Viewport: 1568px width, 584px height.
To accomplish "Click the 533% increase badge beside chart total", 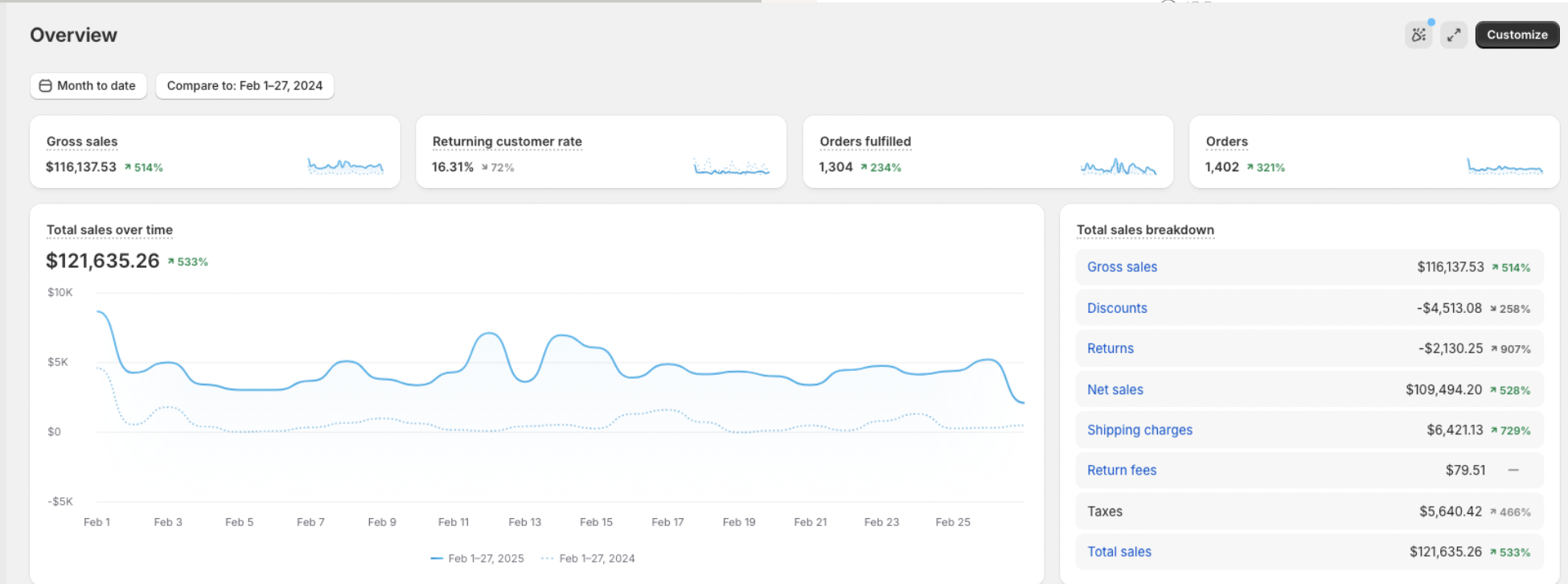I will 188,261.
